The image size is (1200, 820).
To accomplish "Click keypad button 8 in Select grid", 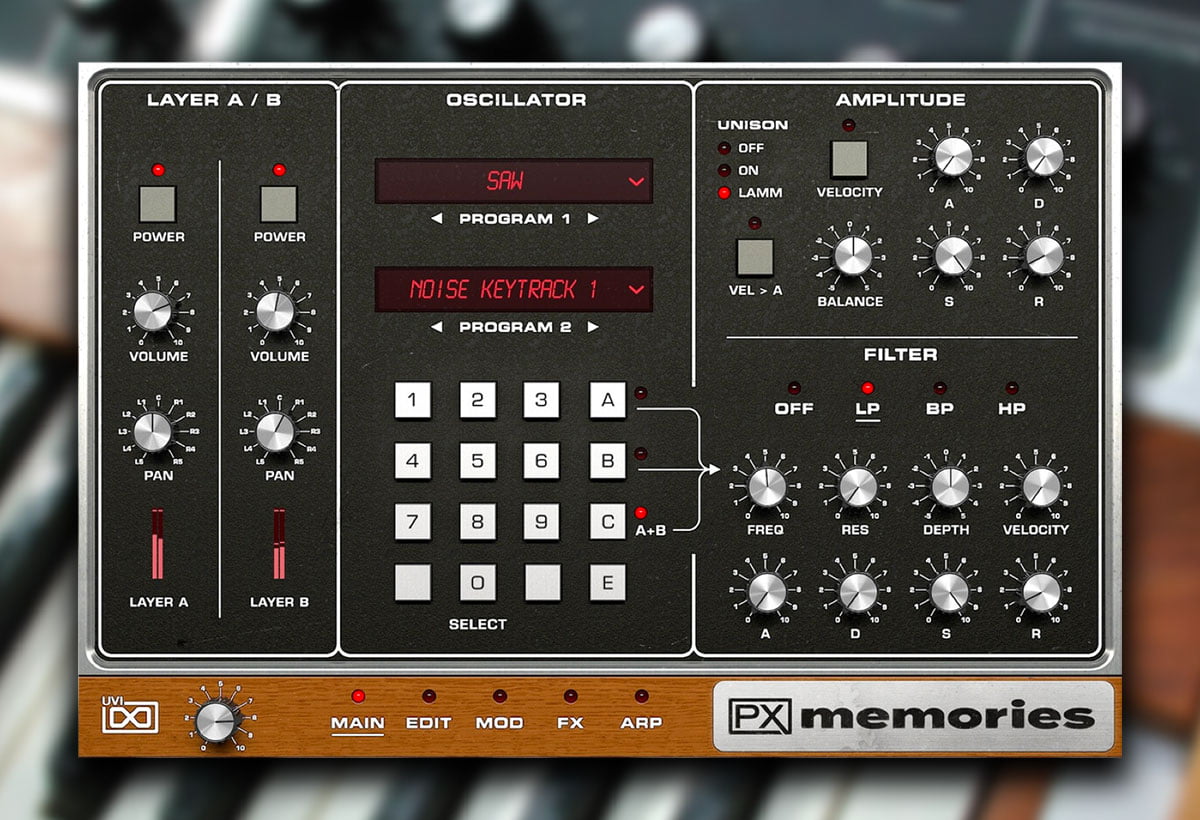I will 478,522.
